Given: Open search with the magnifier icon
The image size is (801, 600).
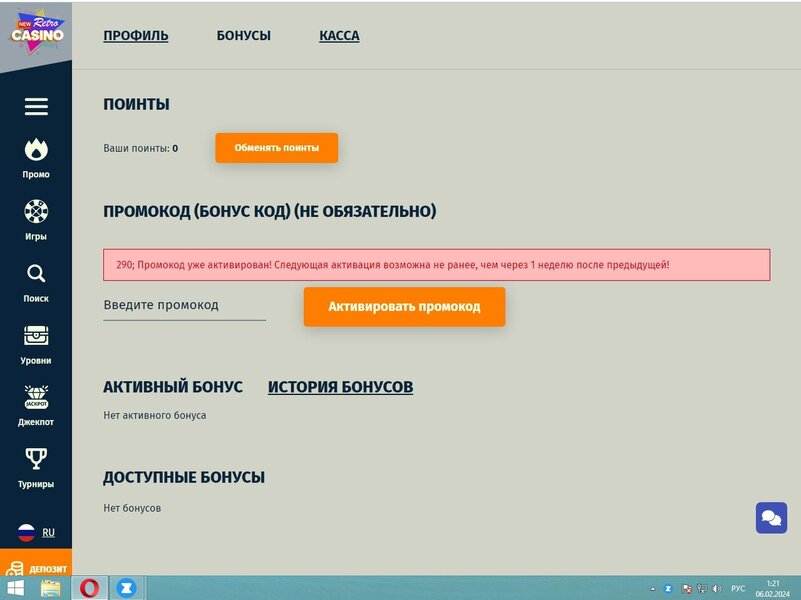Looking at the screenshot, I should [x=36, y=273].
